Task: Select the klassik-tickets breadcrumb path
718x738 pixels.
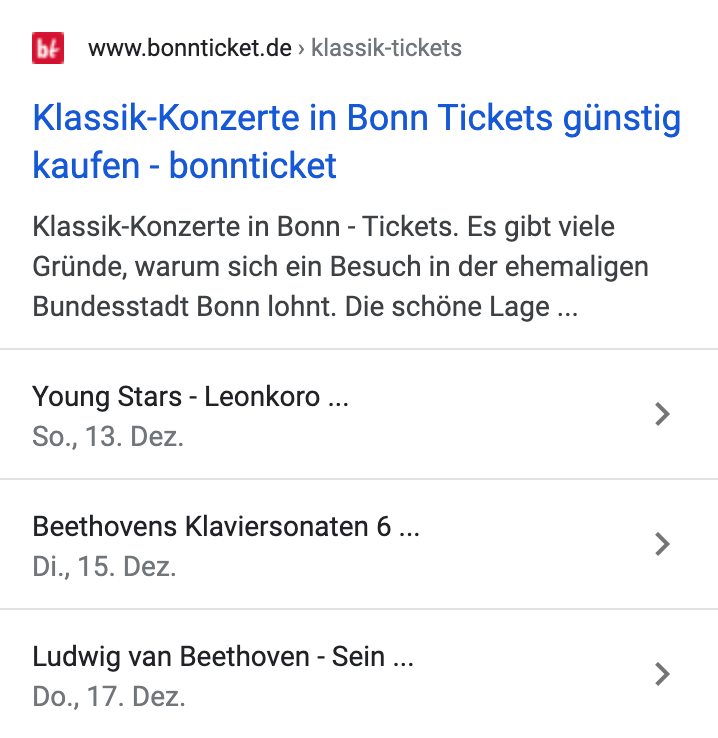Action: click(x=386, y=48)
